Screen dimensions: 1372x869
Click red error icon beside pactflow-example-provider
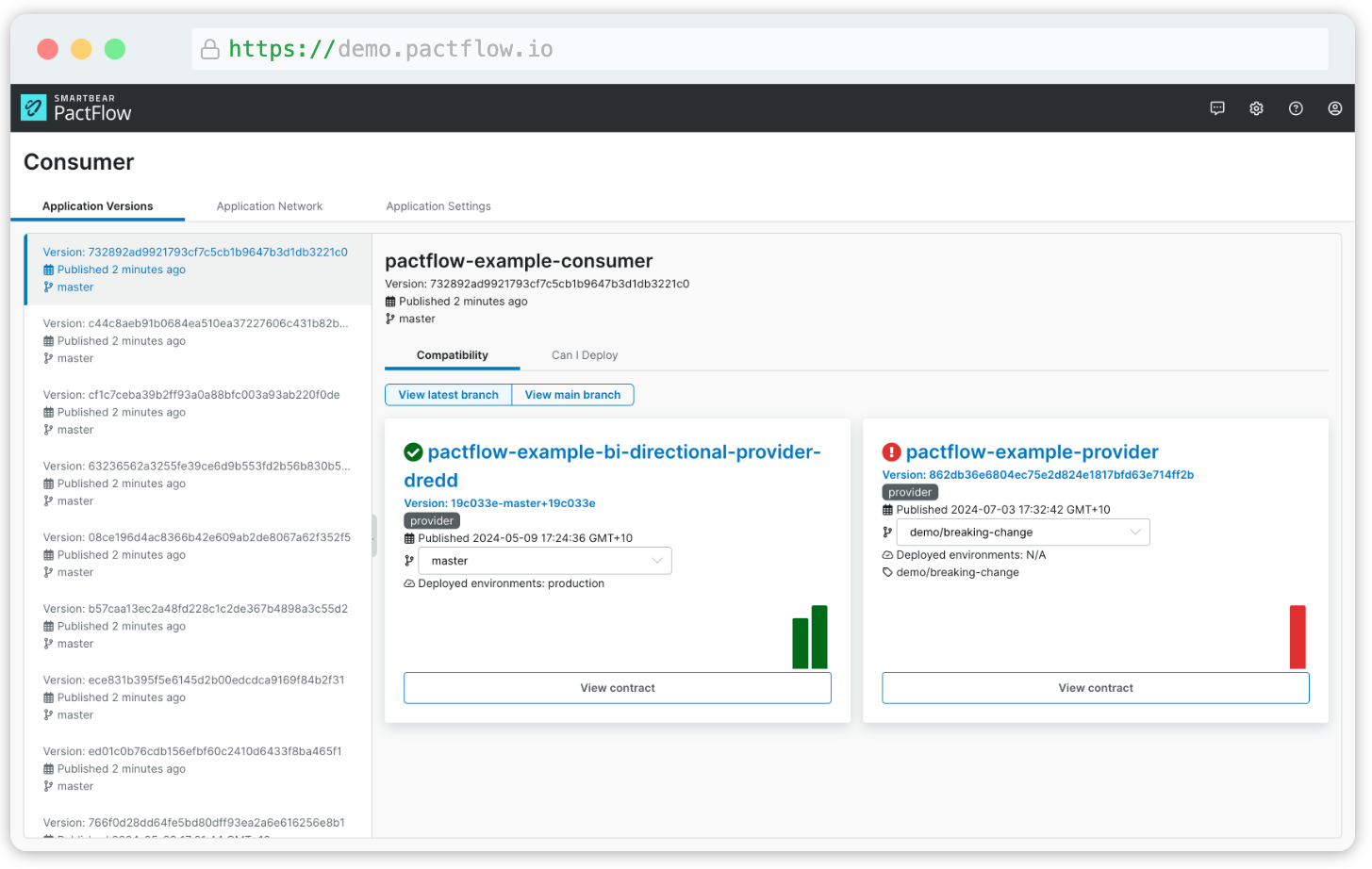[891, 452]
